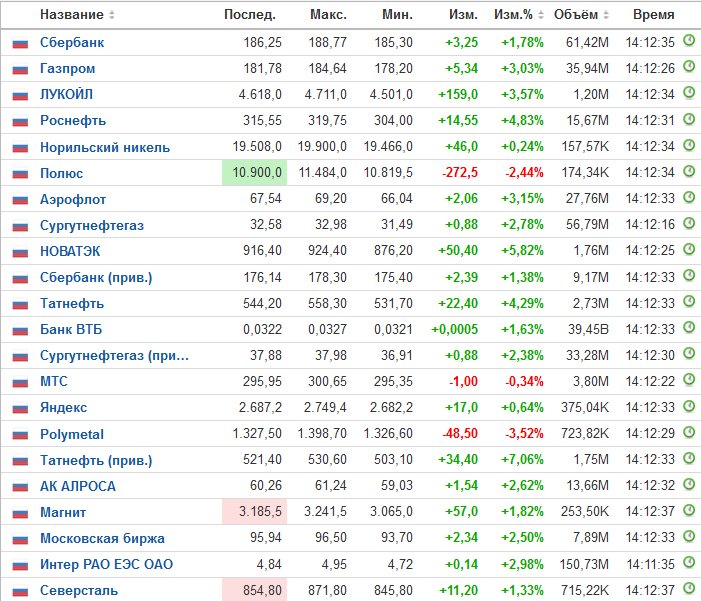
Task: Click the clock icon in Газпром row
Action: tap(689, 67)
